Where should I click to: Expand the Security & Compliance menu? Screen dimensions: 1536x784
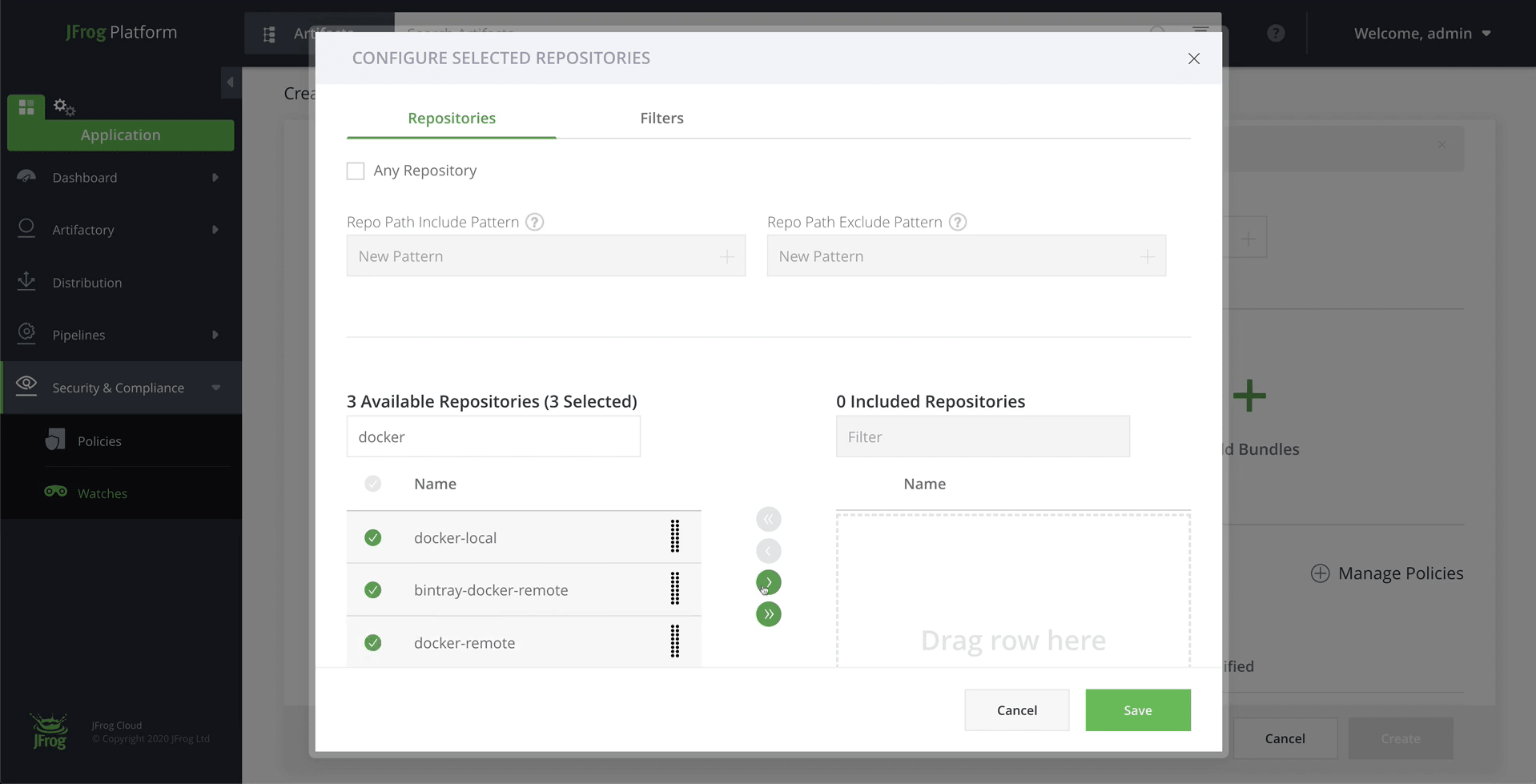tap(118, 388)
